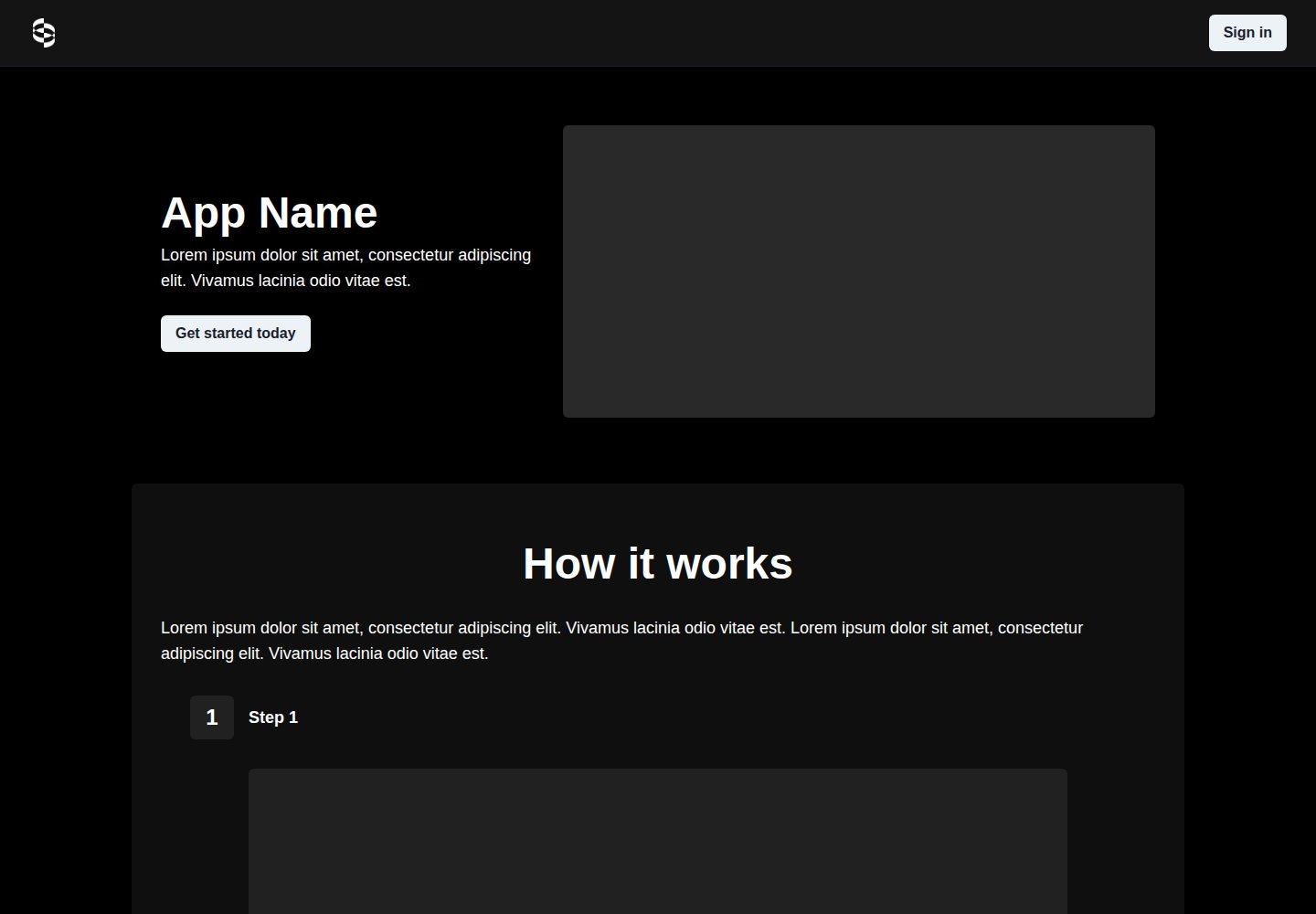Viewport: 1316px width, 914px height.
Task: Click the hero image placeholder beside App Name
Action: [859, 271]
